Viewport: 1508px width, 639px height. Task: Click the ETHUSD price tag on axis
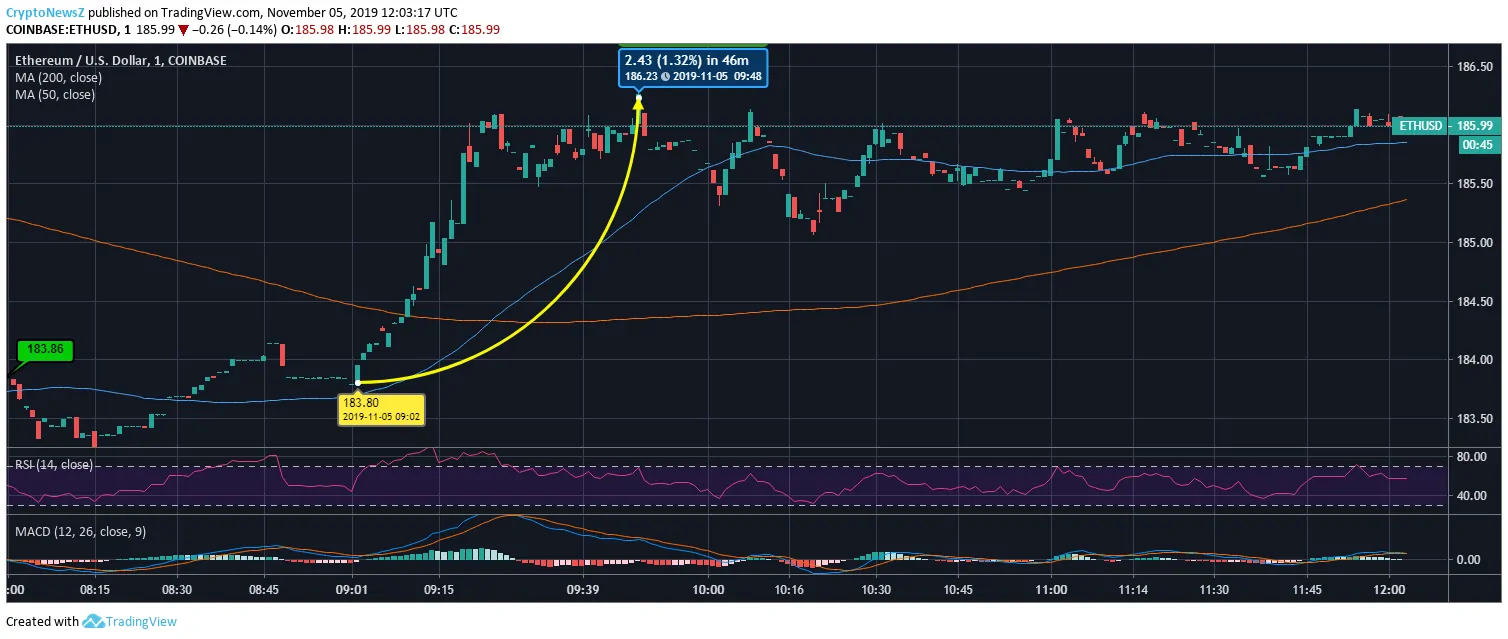pos(1420,126)
